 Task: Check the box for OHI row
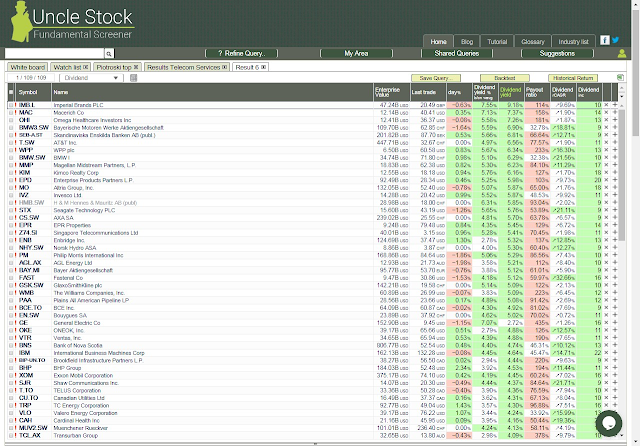[11, 120]
